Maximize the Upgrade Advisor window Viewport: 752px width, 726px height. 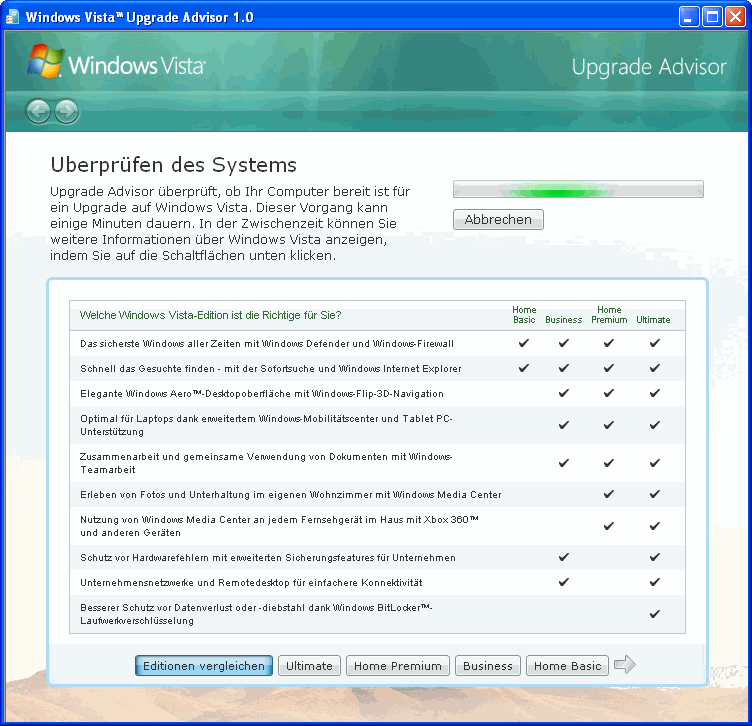click(712, 17)
